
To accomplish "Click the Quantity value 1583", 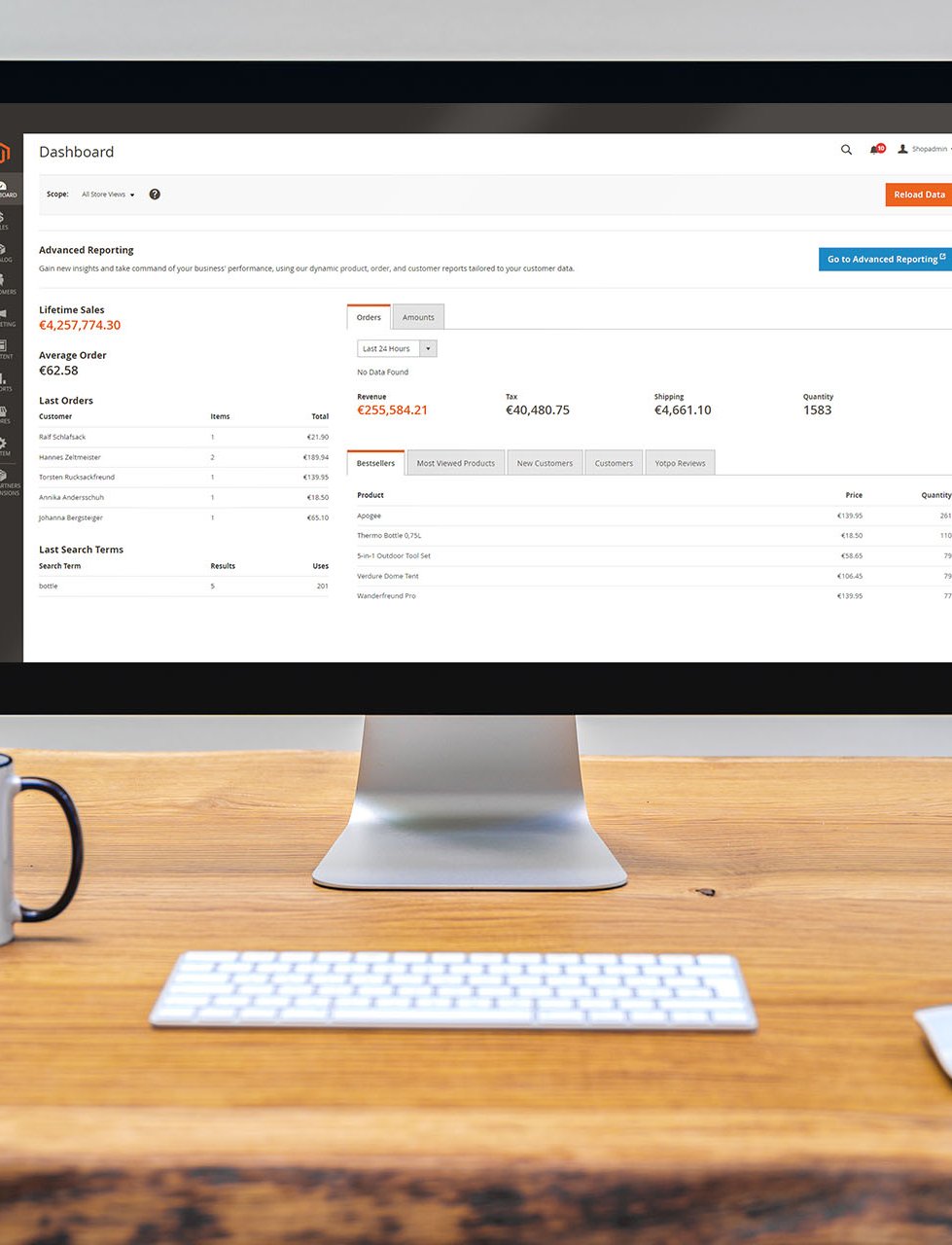I will point(818,410).
